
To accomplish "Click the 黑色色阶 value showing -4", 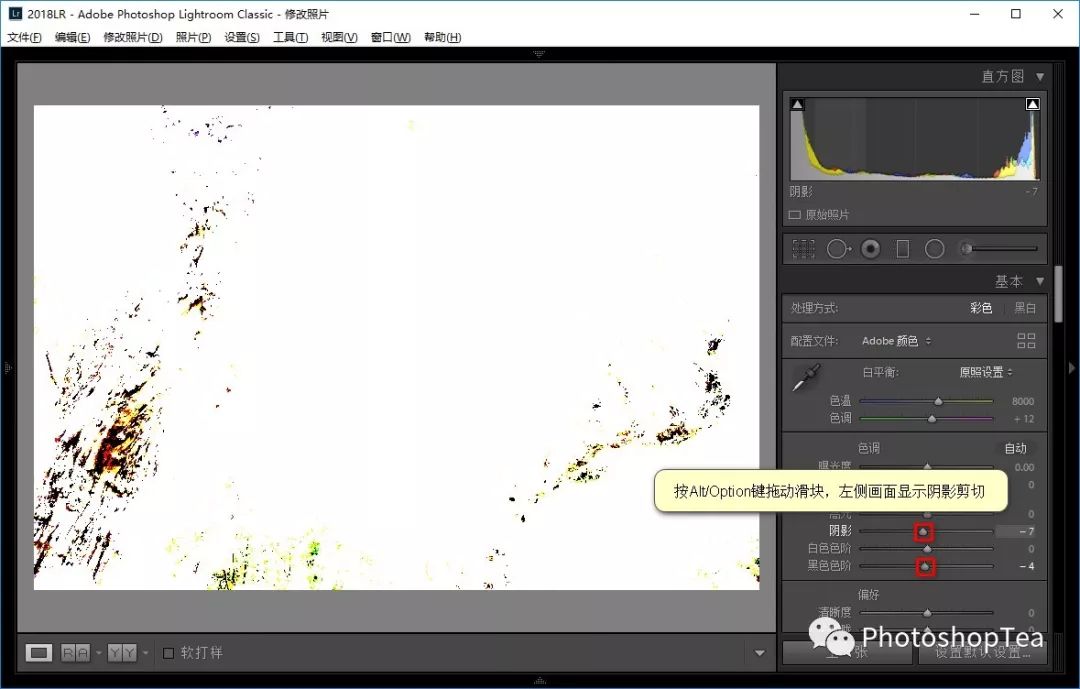I will click(x=1027, y=566).
